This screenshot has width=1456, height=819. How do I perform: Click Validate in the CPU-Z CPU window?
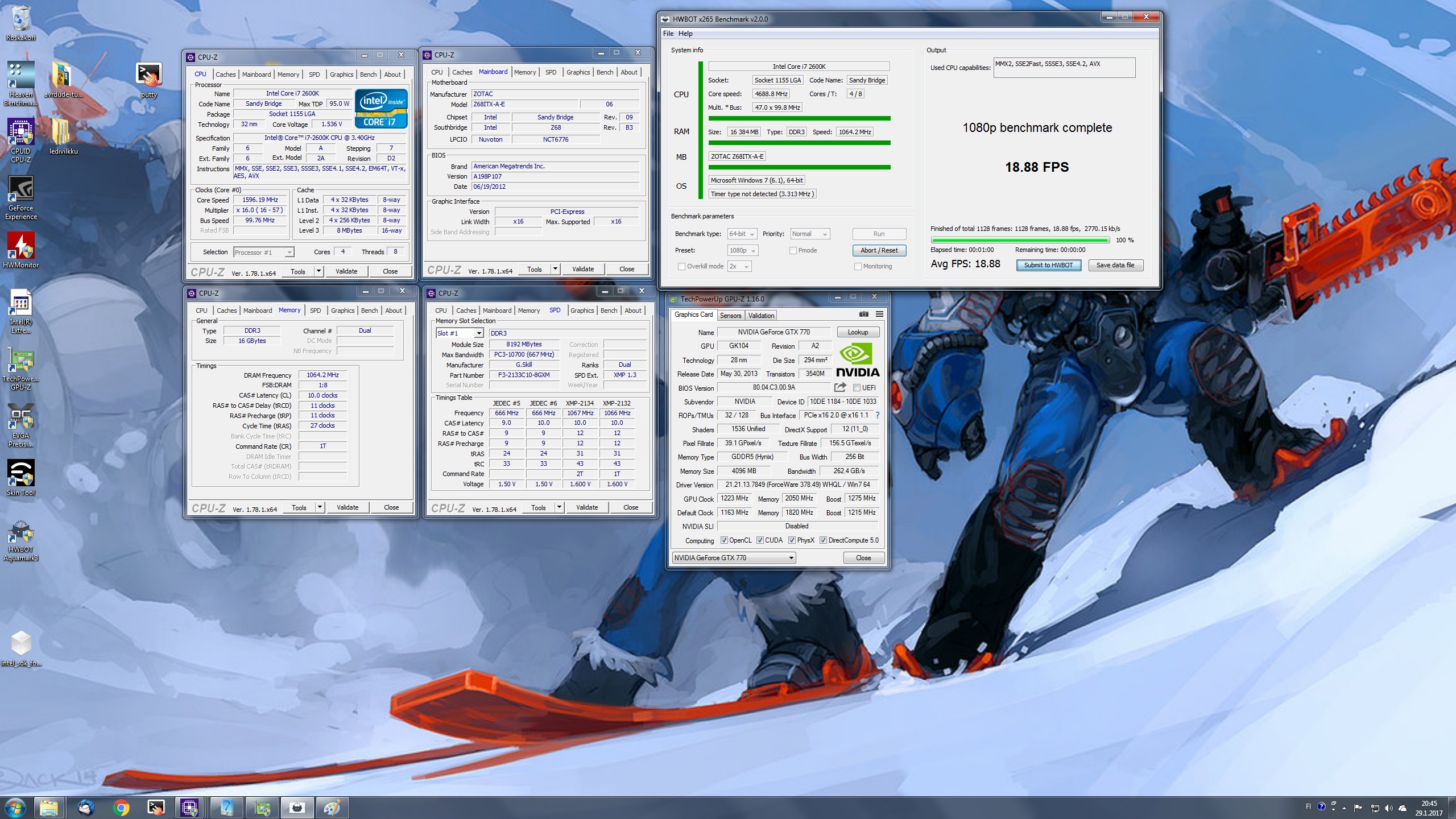346,271
